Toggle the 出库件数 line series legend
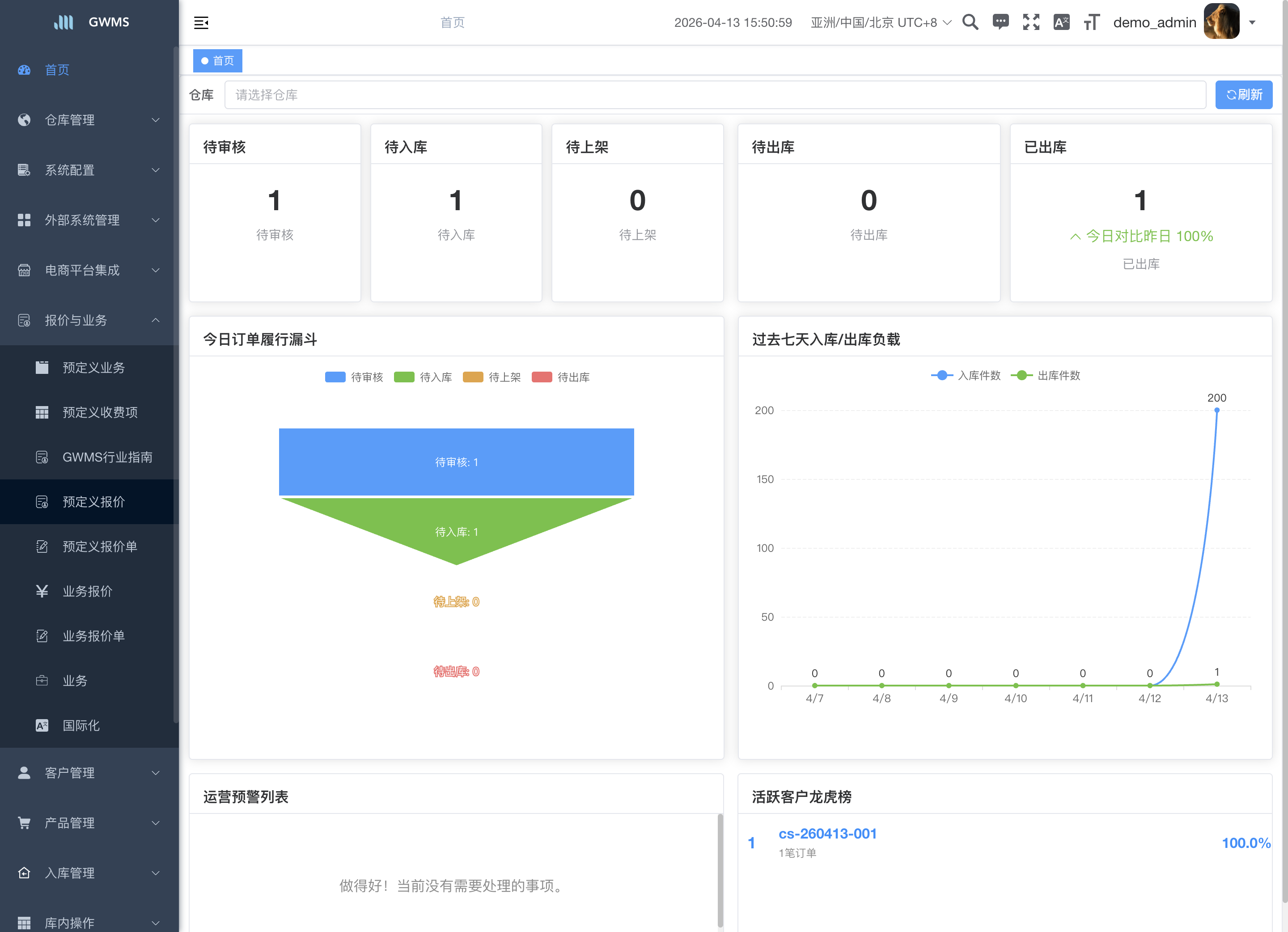The width and height of the screenshot is (1288, 932). (1046, 375)
